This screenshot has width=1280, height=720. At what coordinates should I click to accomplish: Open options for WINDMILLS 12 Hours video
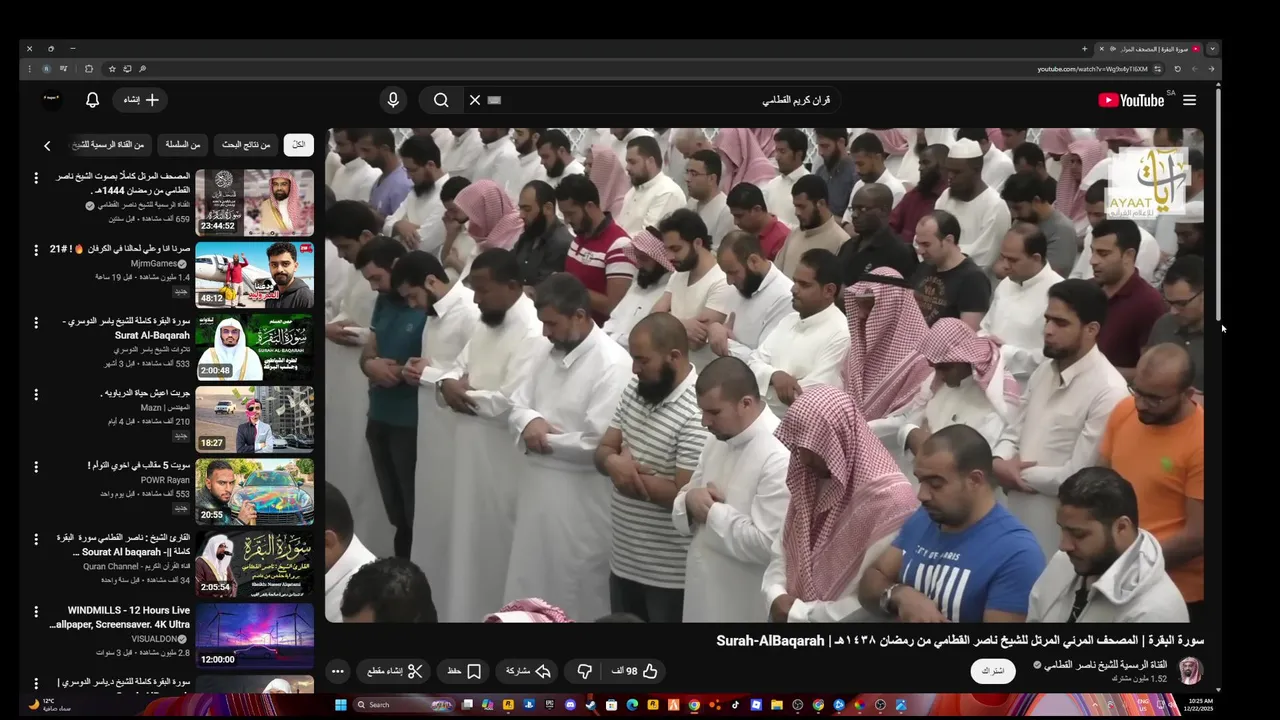(x=36, y=611)
